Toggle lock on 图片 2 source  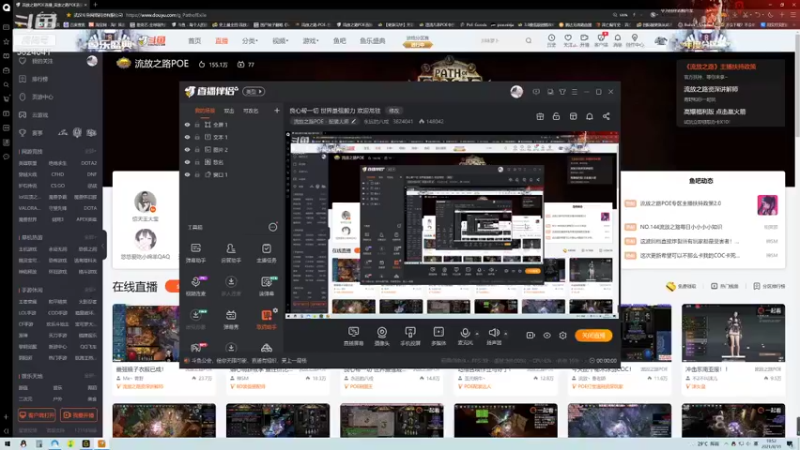[x=197, y=149]
